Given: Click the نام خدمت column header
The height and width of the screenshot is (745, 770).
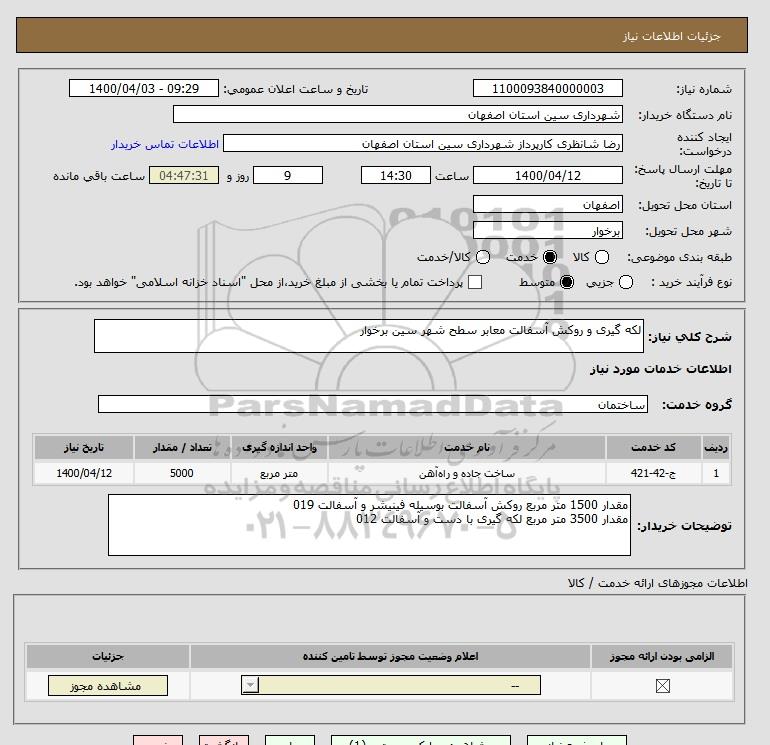Looking at the screenshot, I should pyautogui.click(x=467, y=447).
